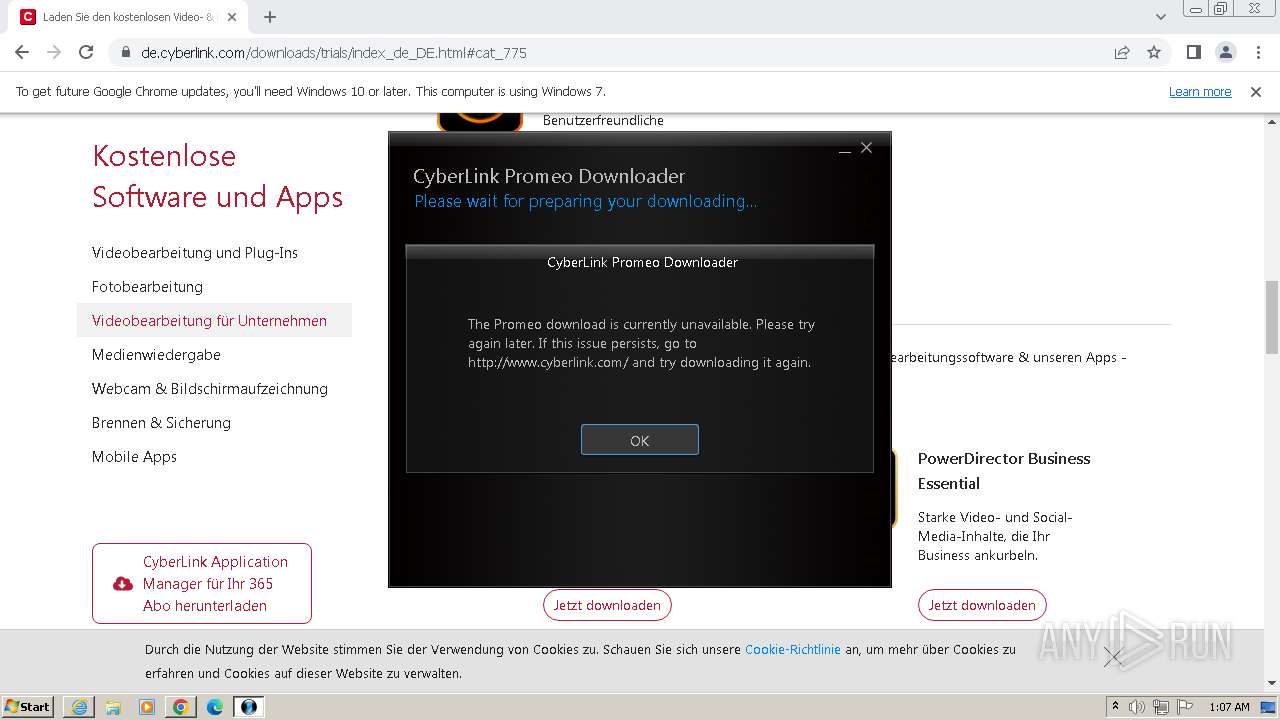Go back in Chrome
Image resolution: width=1280 pixels, height=720 pixels.
(22, 52)
